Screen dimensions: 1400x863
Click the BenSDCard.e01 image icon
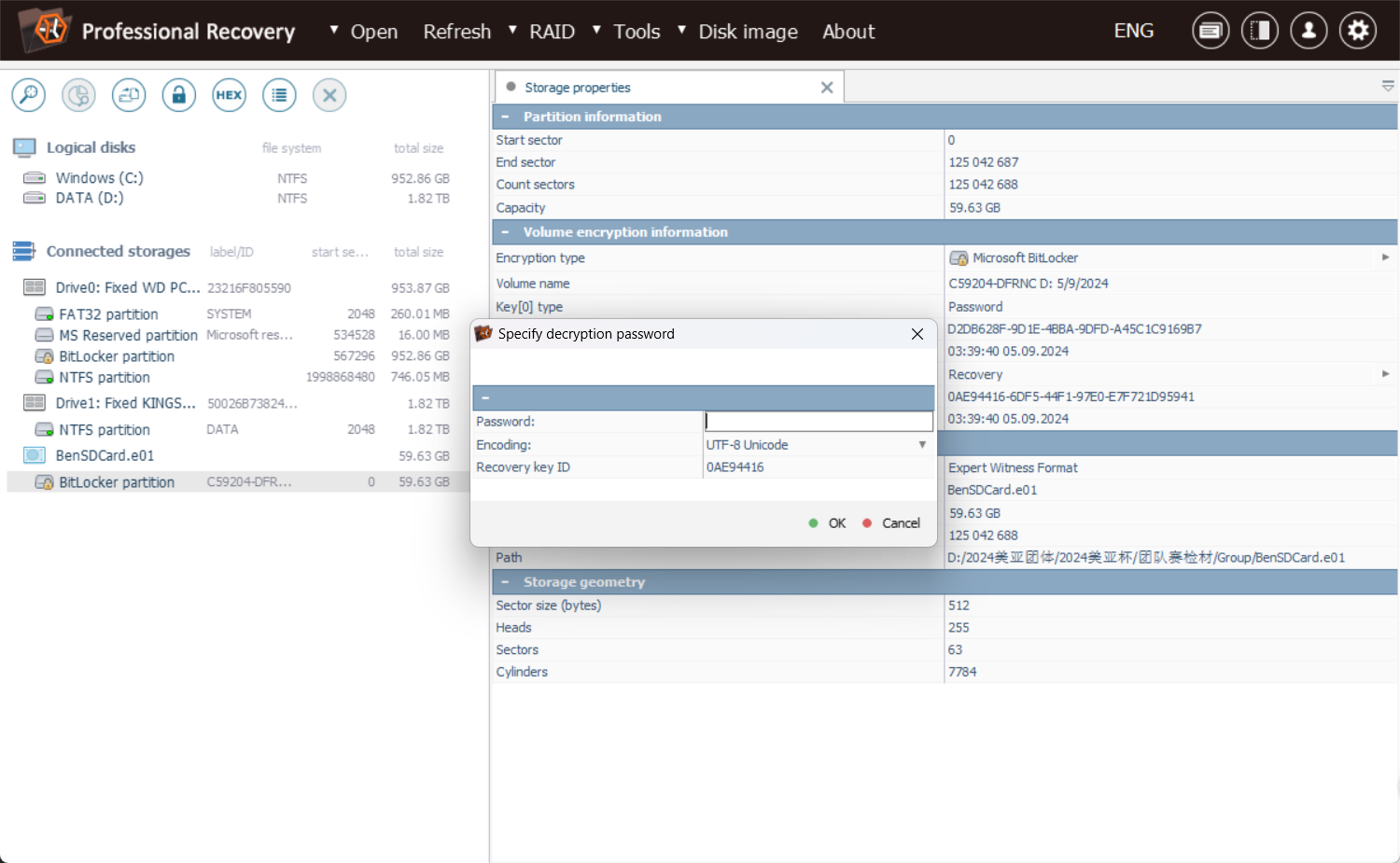click(x=35, y=455)
